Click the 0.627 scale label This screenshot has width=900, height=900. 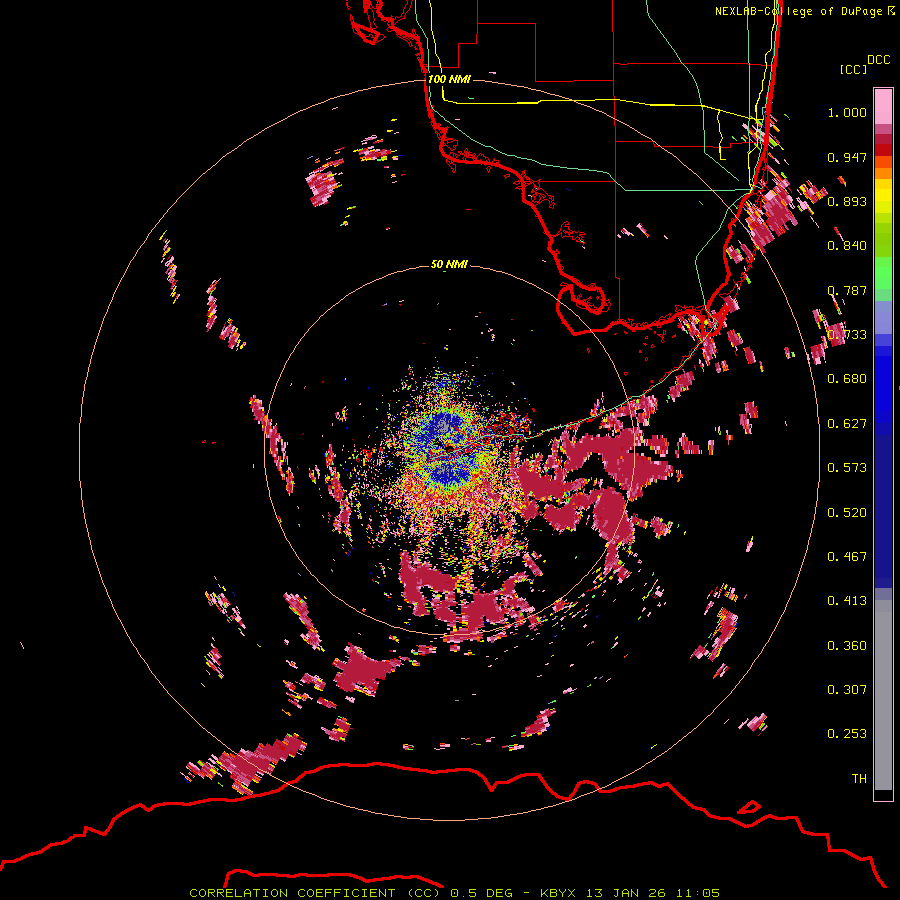point(847,424)
